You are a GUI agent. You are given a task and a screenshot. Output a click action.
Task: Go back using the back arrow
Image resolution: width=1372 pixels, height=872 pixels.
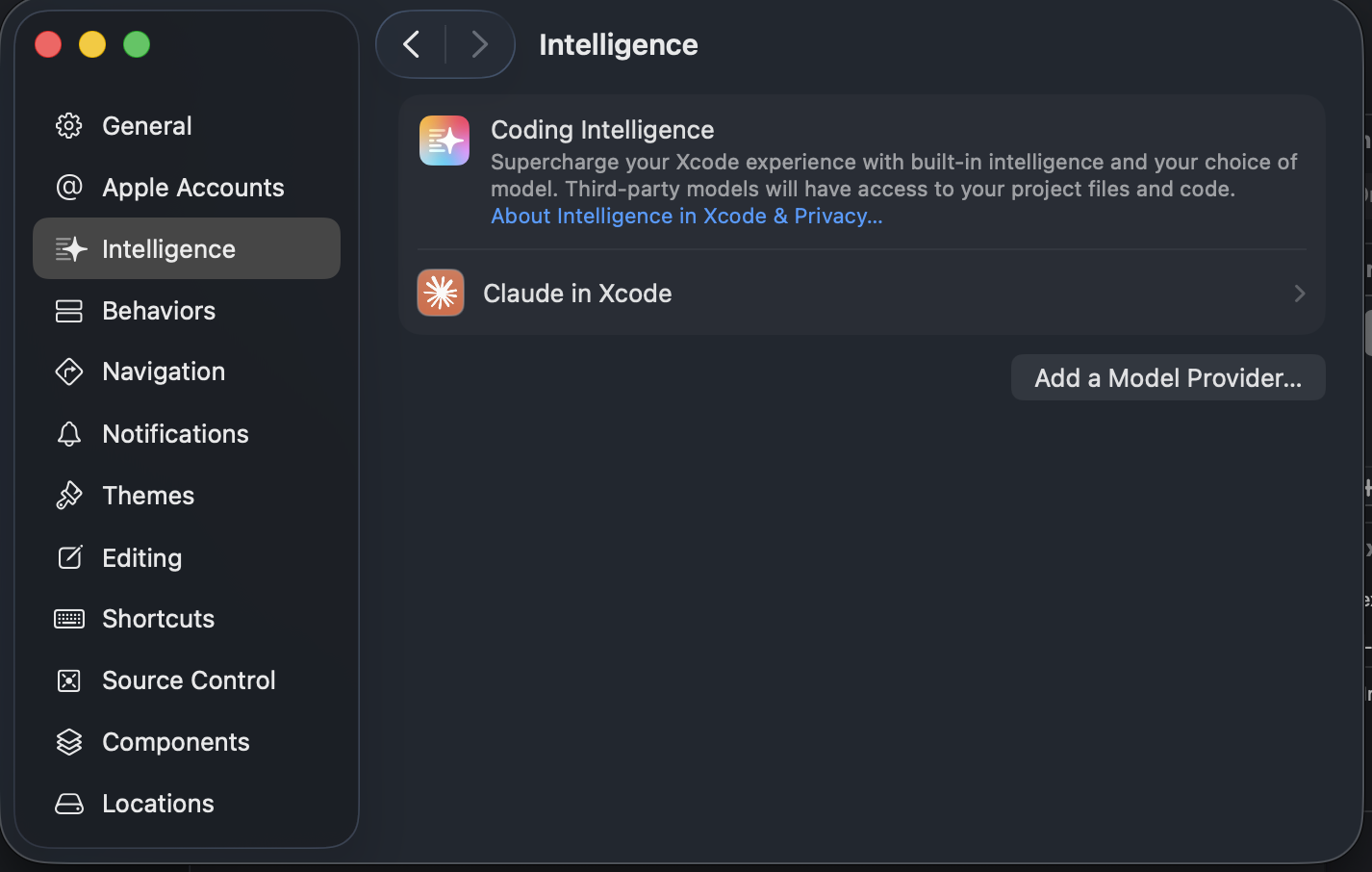click(412, 44)
